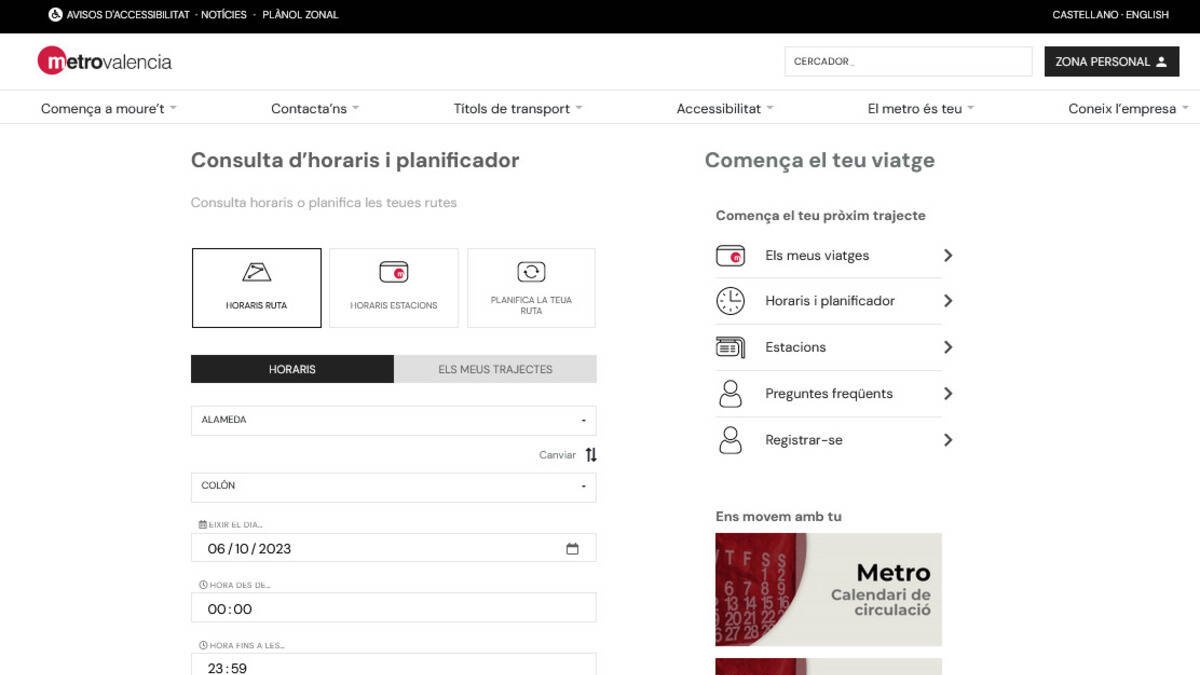
Task: Click the Canviar label to swap stations
Action: 557,455
